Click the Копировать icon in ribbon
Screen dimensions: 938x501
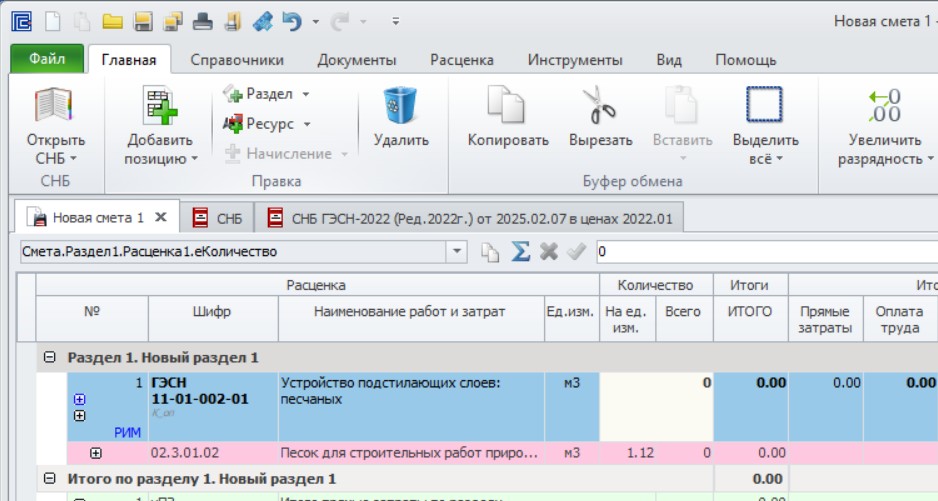(506, 105)
